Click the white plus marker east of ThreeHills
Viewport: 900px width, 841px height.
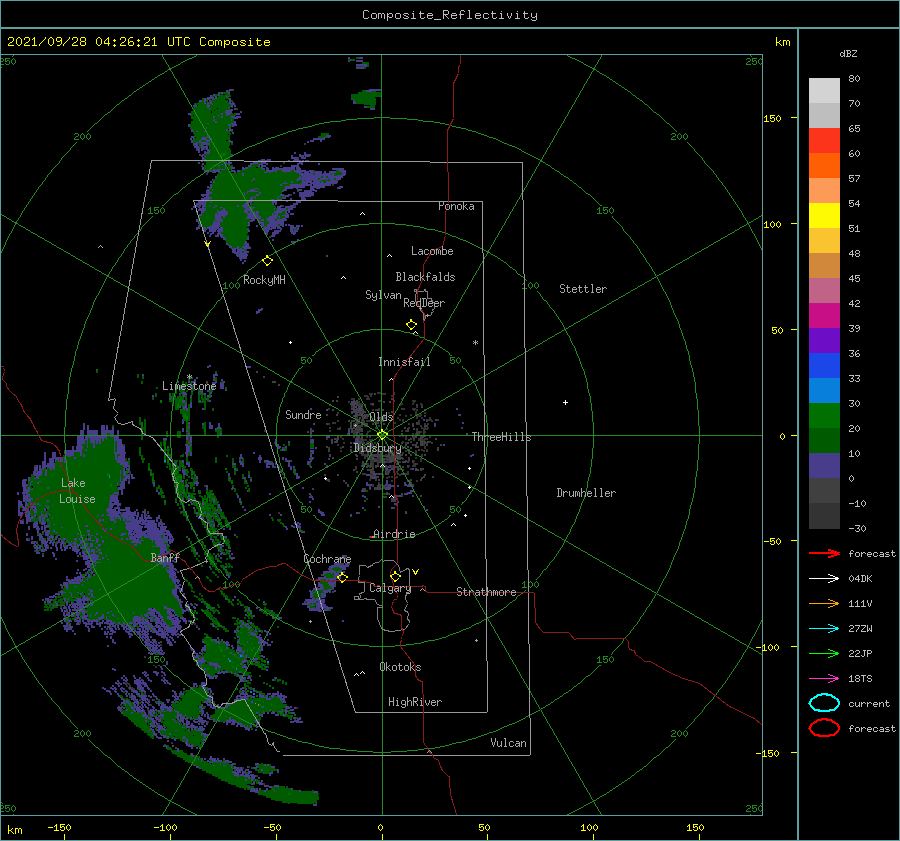click(x=565, y=402)
